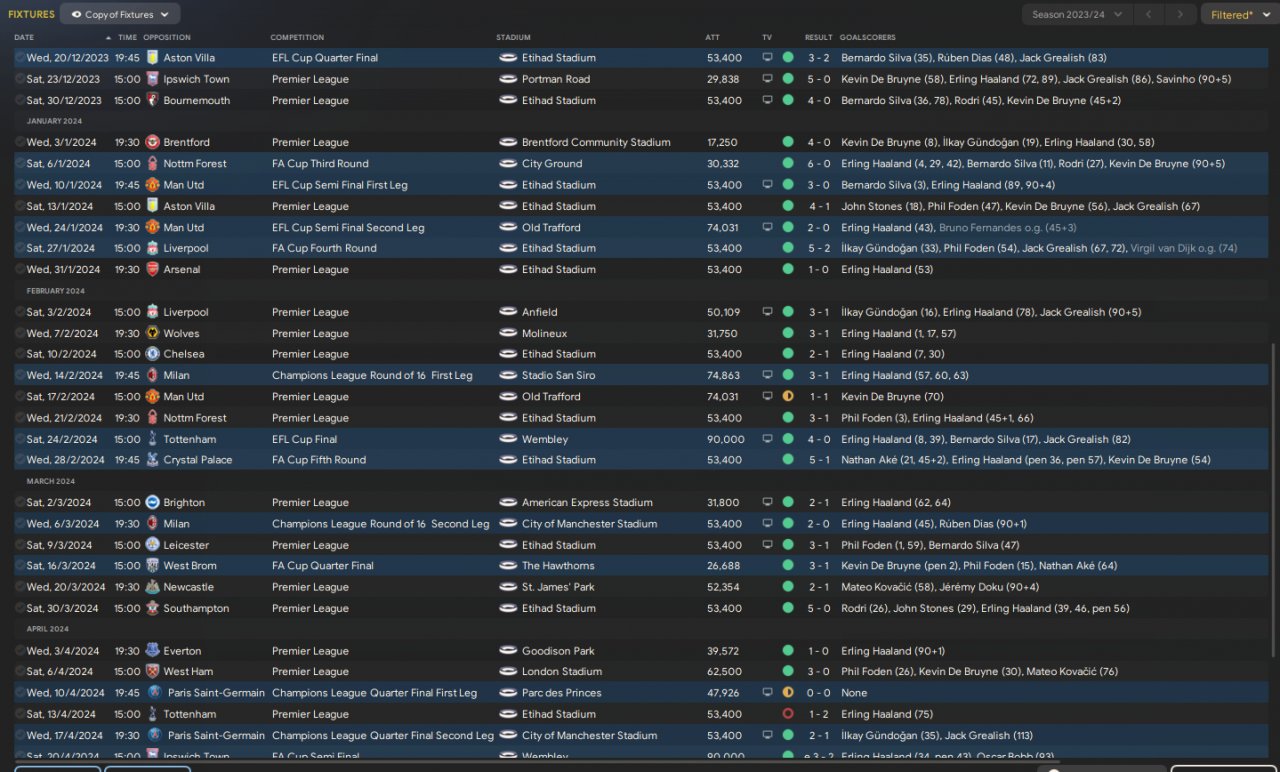The height and width of the screenshot is (772, 1280).
Task: Sort by the COMPETITION column header
Action: point(297,37)
